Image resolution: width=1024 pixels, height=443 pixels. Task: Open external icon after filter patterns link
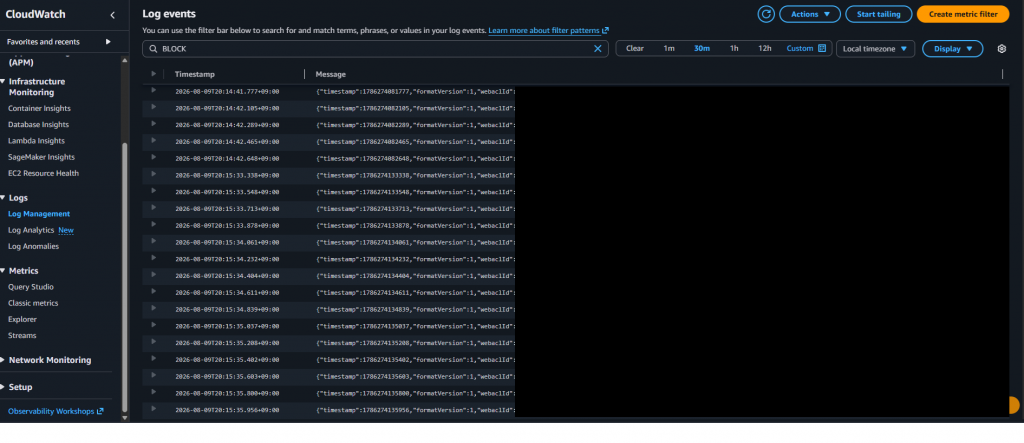click(605, 30)
